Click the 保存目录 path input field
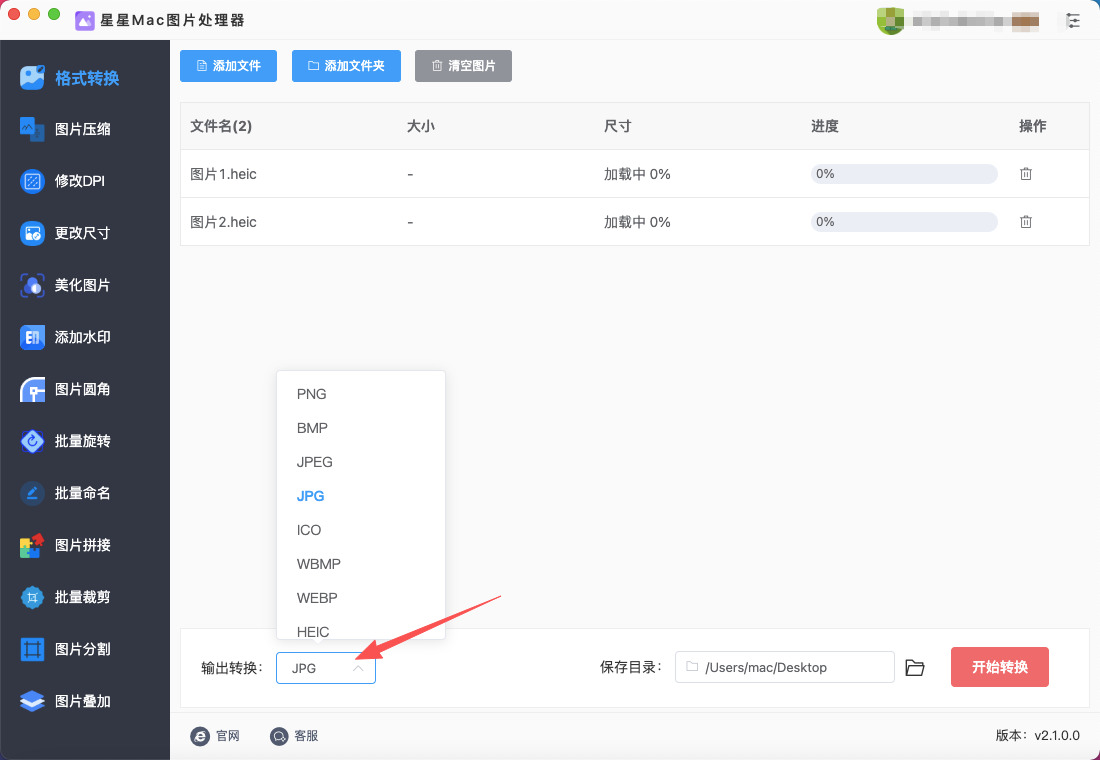 784,667
